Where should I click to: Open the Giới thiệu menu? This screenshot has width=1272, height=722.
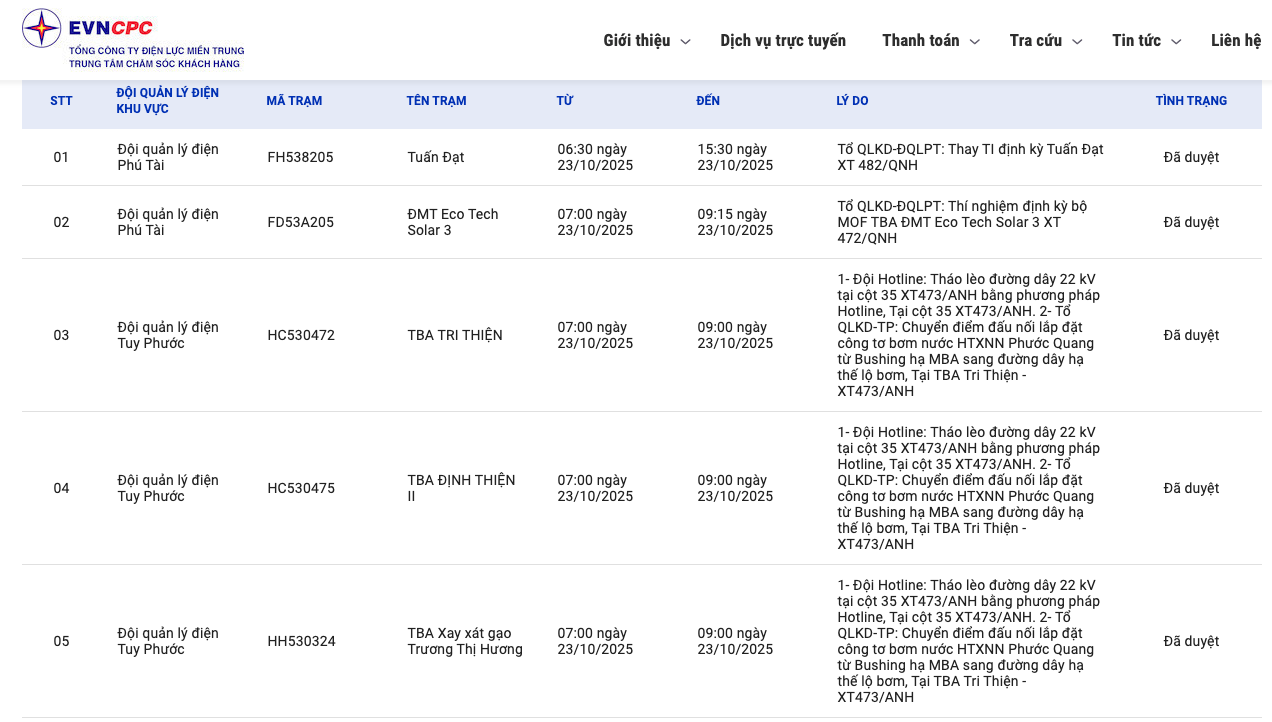(636, 41)
